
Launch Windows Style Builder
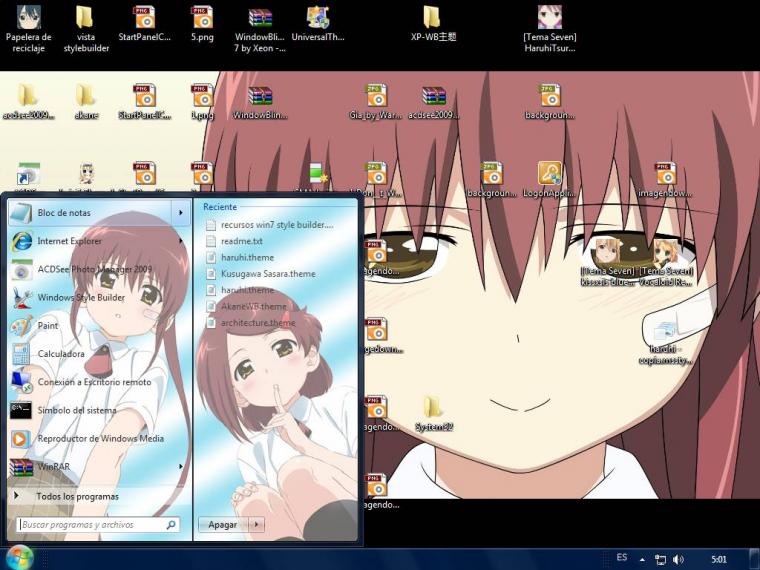point(99,297)
